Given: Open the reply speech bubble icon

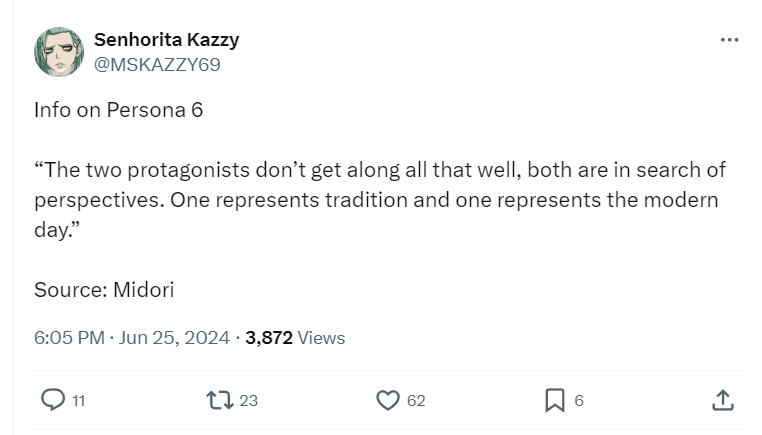Looking at the screenshot, I should point(52,400).
